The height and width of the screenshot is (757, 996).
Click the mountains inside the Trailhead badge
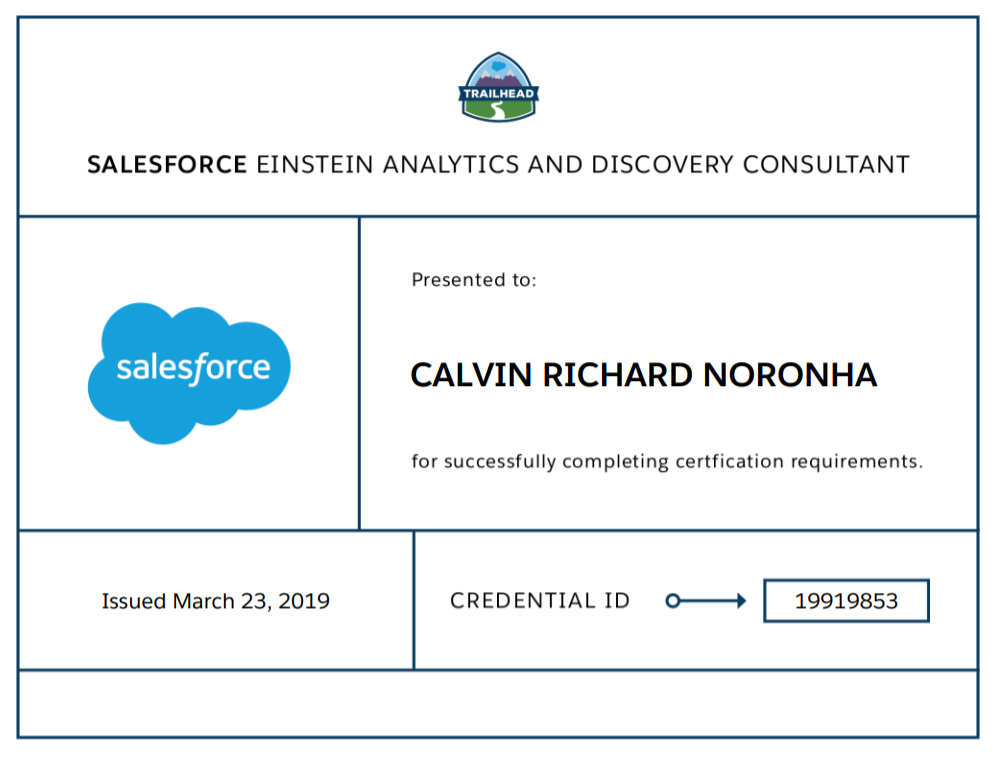pyautogui.click(x=499, y=78)
